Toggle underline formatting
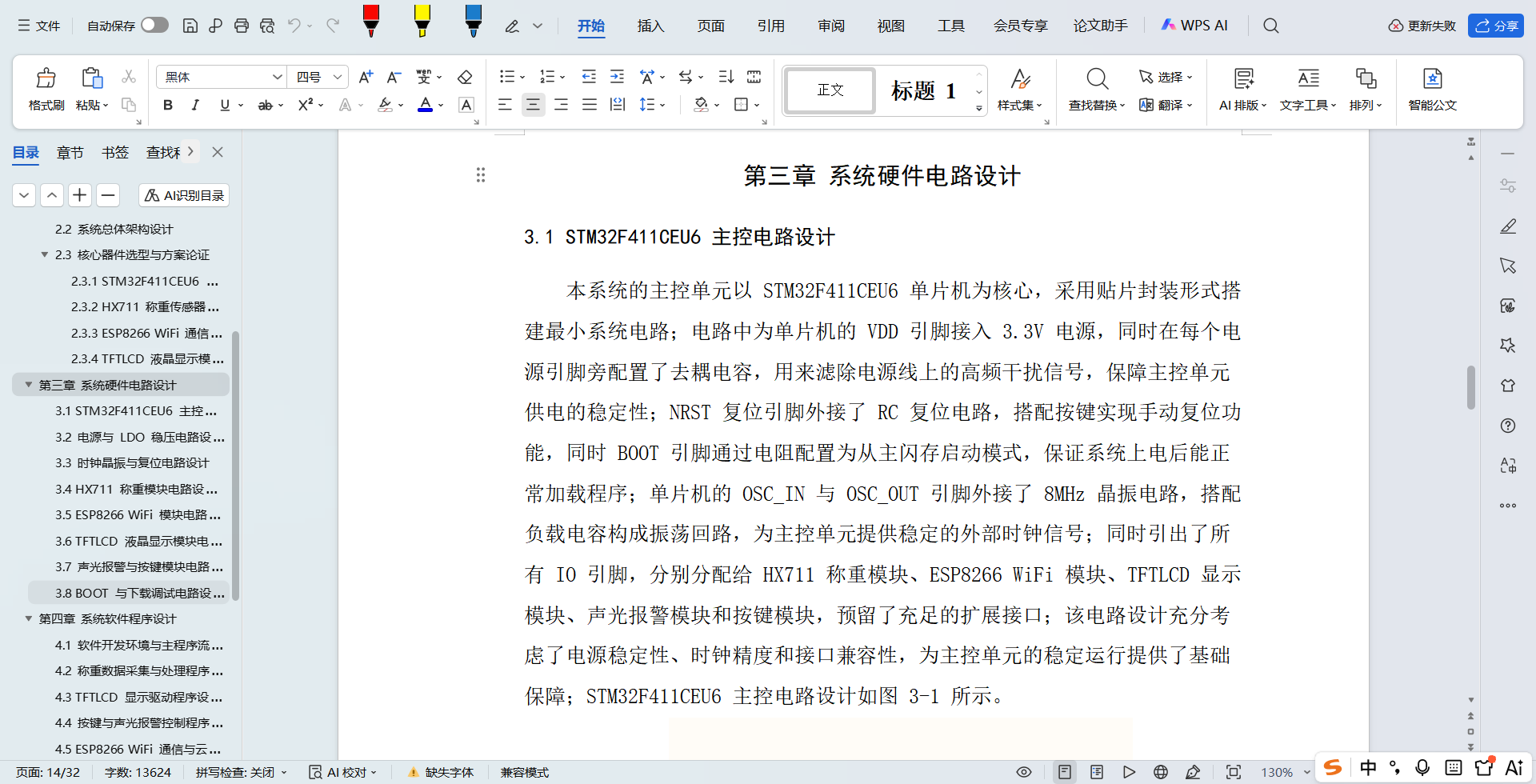1536x784 pixels. pos(225,105)
